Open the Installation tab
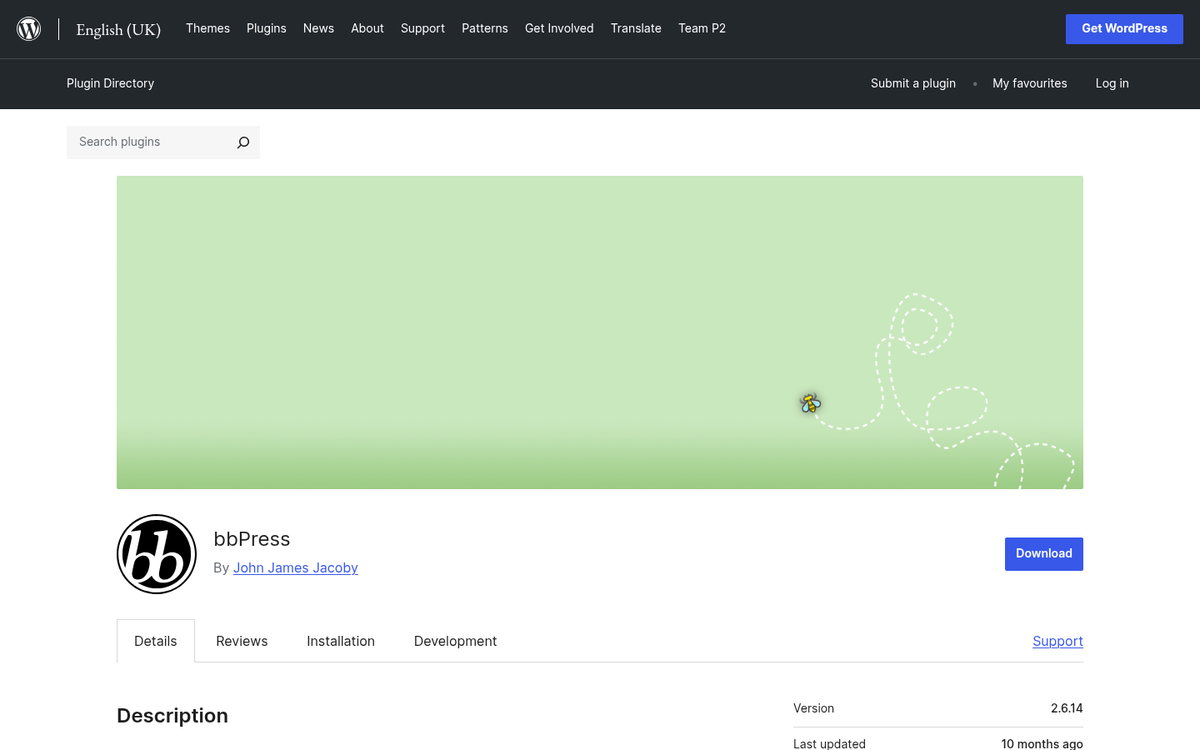1200x750 pixels. tap(340, 640)
